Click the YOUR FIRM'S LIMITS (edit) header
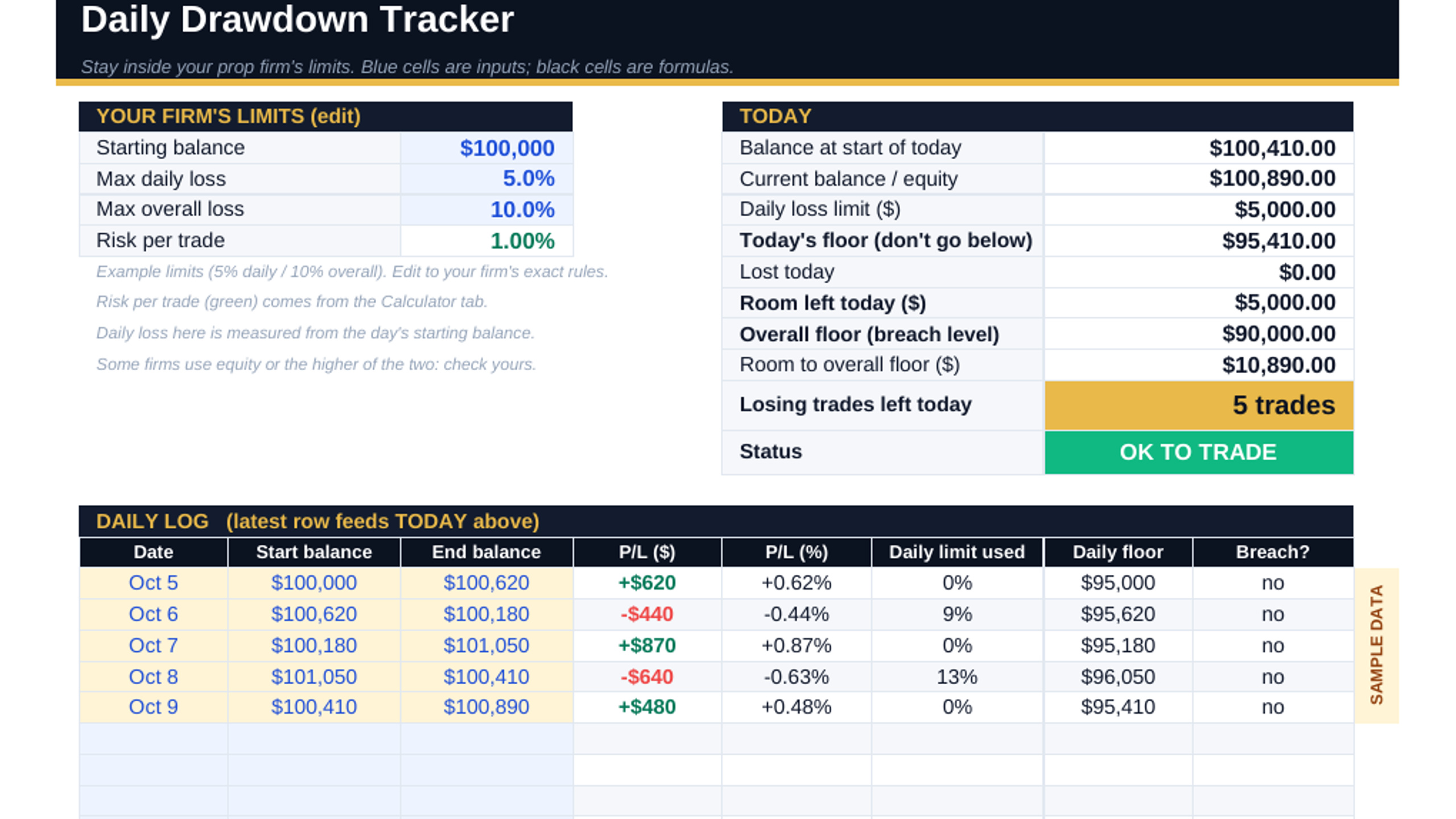 tap(325, 117)
